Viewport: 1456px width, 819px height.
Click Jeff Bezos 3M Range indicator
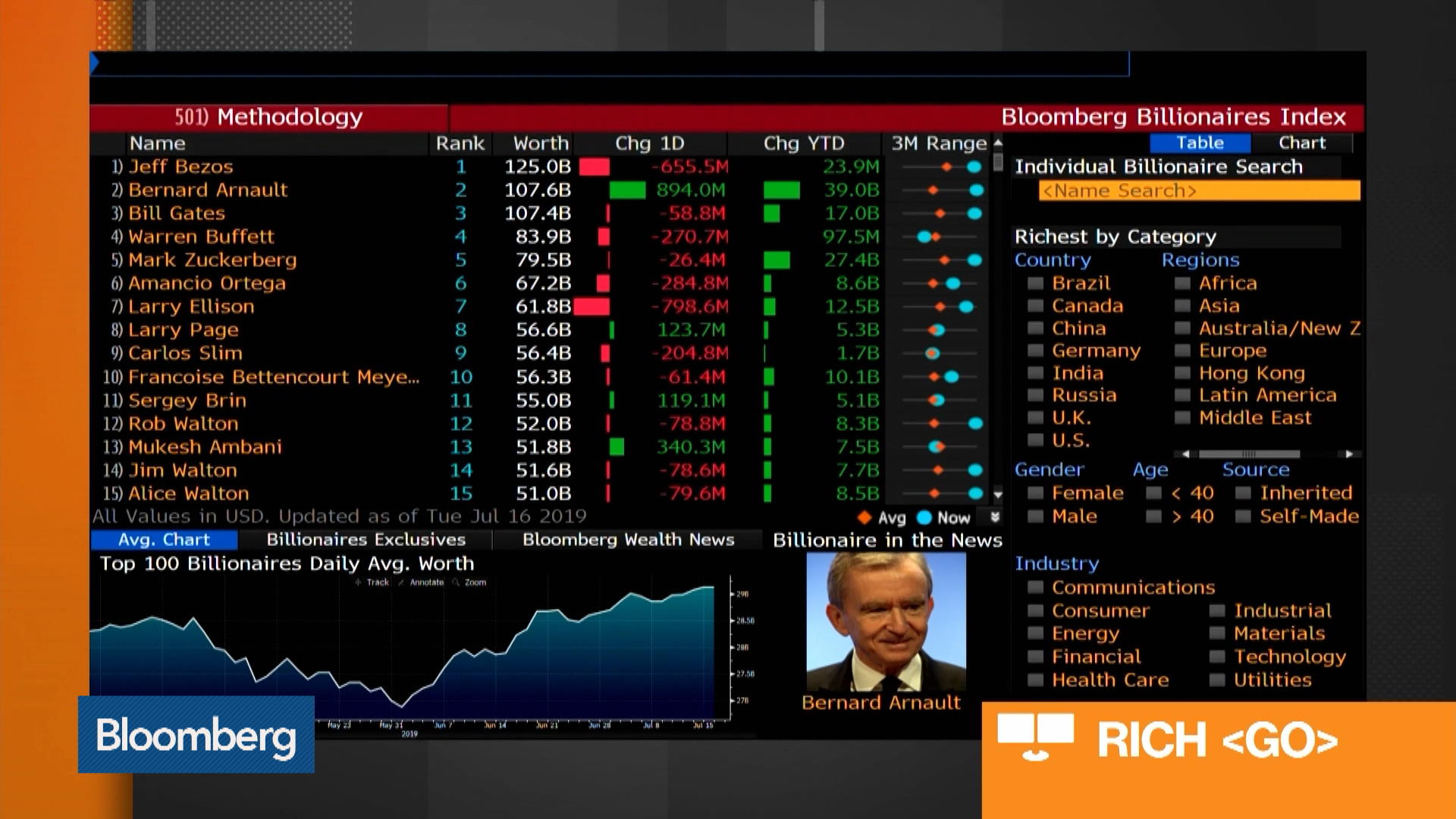pyautogui.click(x=942, y=167)
